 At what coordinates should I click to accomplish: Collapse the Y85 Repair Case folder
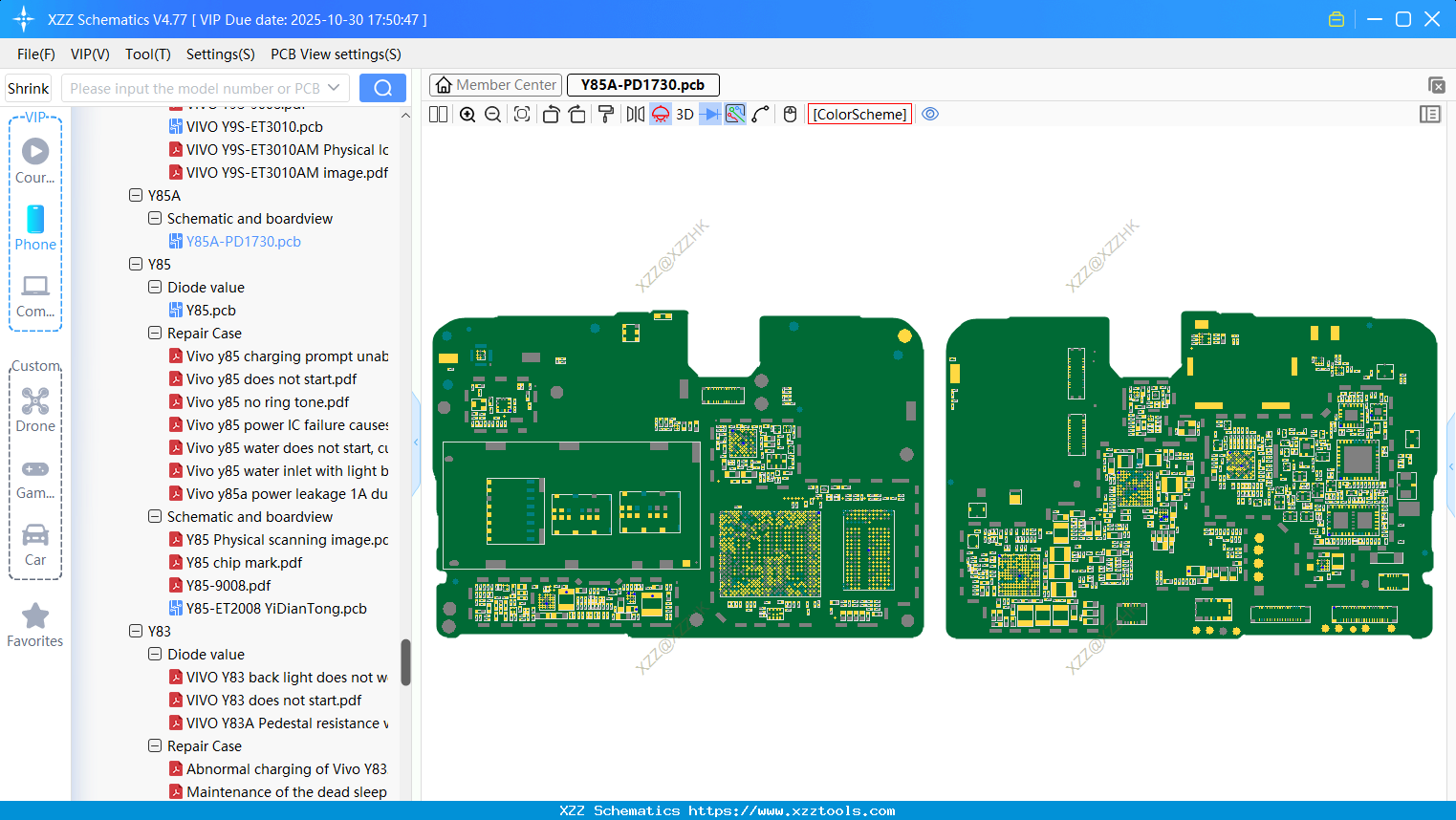(x=155, y=334)
